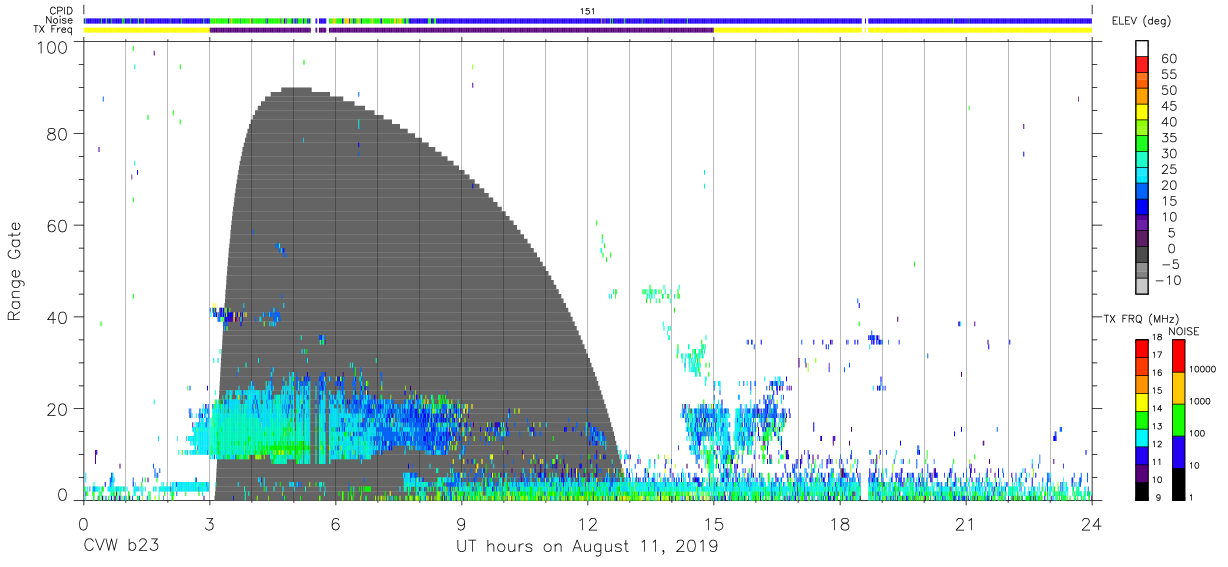Image resolution: width=1228 pixels, height=567 pixels.
Task: Click the elevation colorbar label '60'
Action: coord(1169,59)
